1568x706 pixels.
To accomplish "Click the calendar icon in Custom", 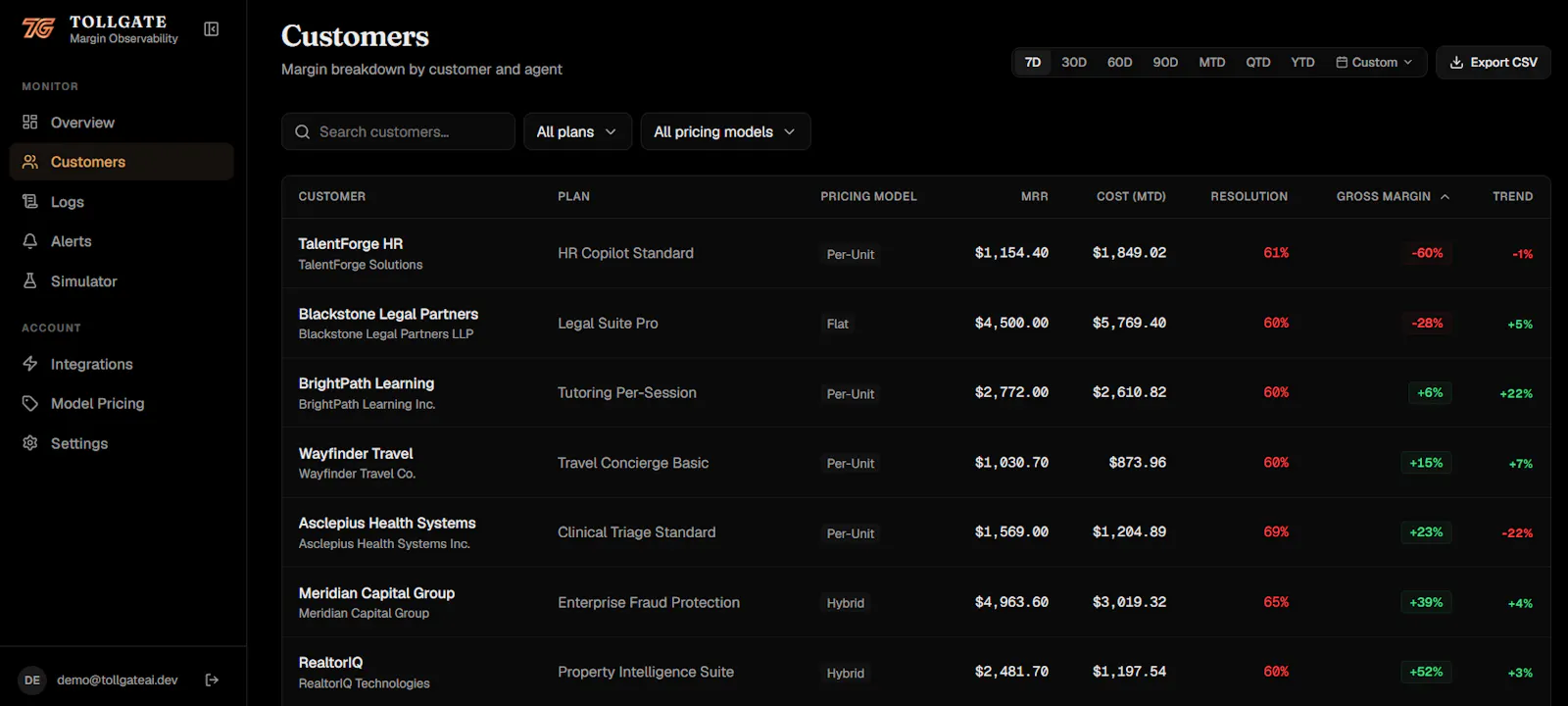I will point(1342,62).
